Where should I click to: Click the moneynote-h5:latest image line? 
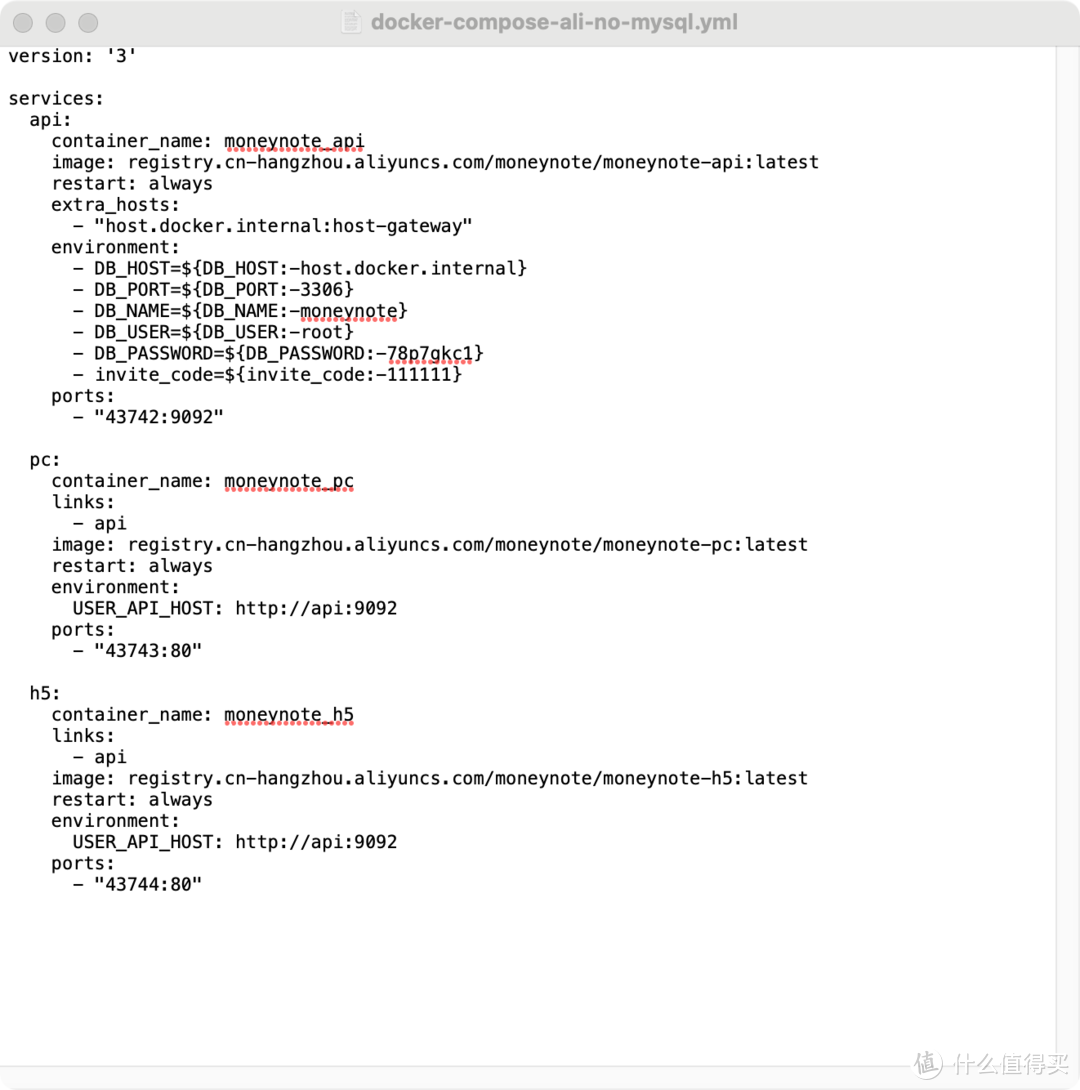(x=429, y=779)
